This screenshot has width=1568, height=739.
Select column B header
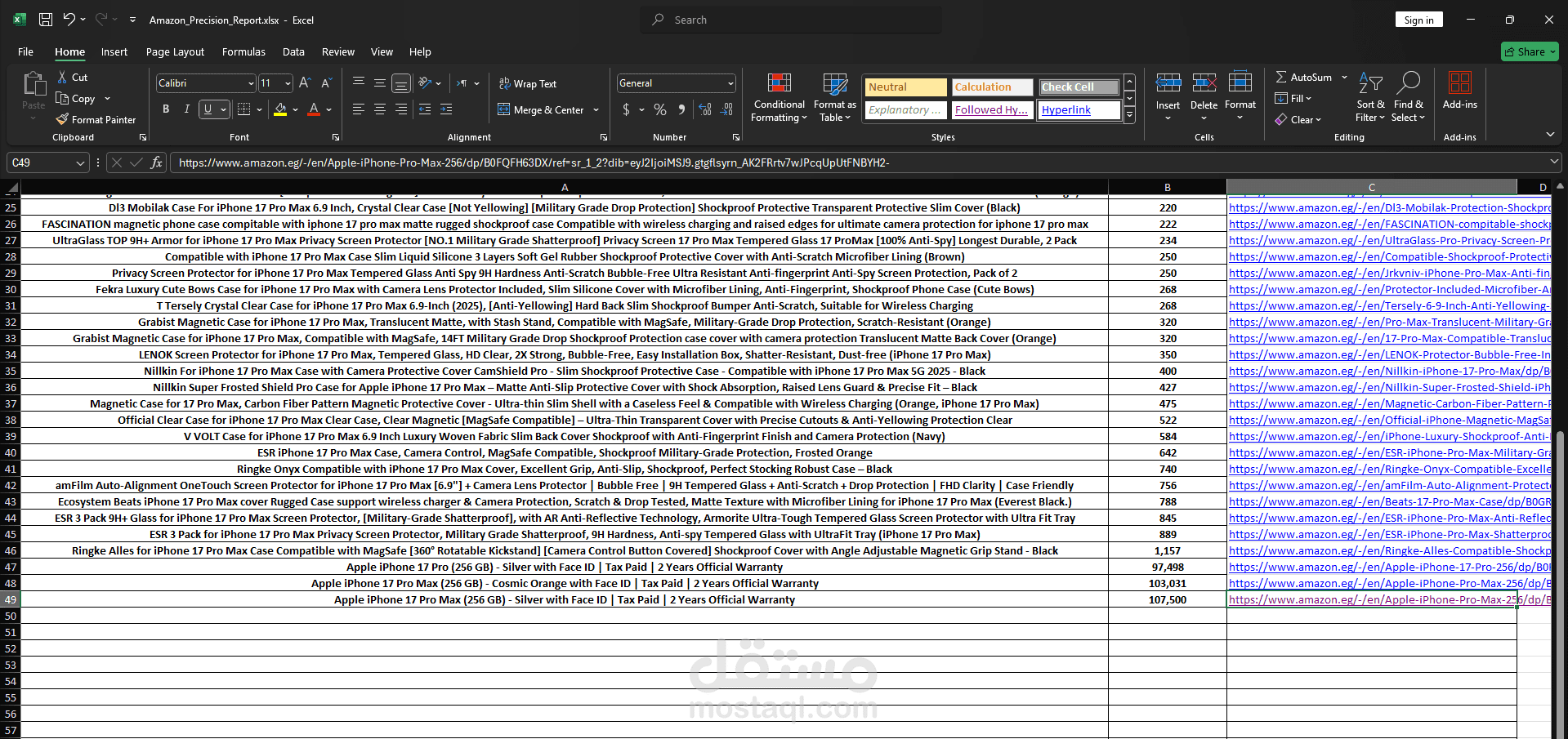(x=1167, y=187)
